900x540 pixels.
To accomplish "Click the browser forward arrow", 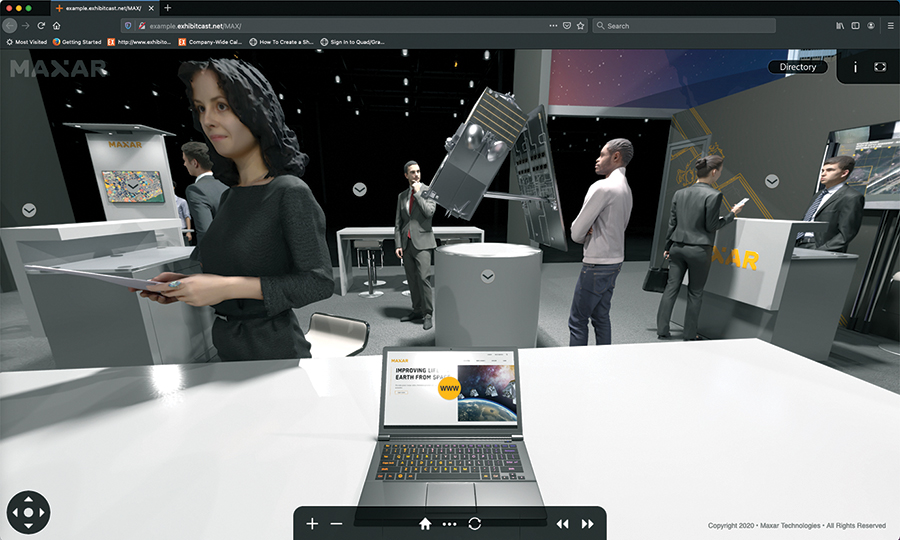I will pos(25,26).
